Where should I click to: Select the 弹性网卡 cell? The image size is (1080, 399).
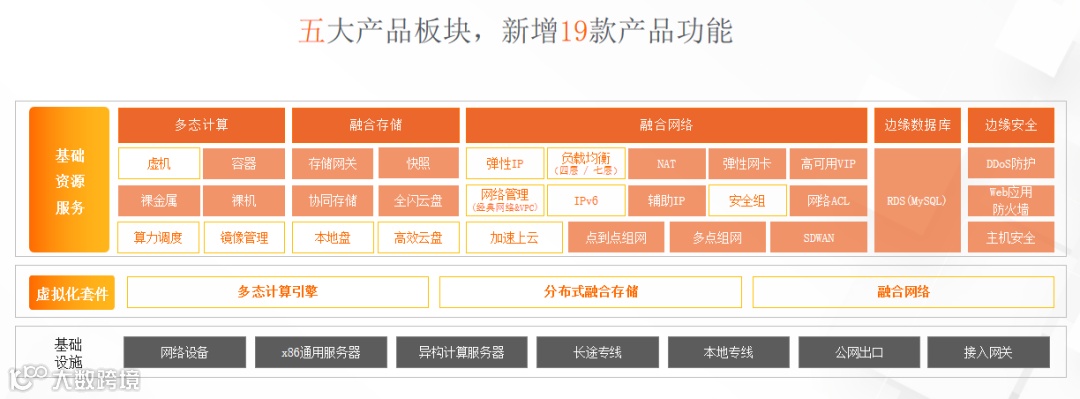tap(747, 163)
